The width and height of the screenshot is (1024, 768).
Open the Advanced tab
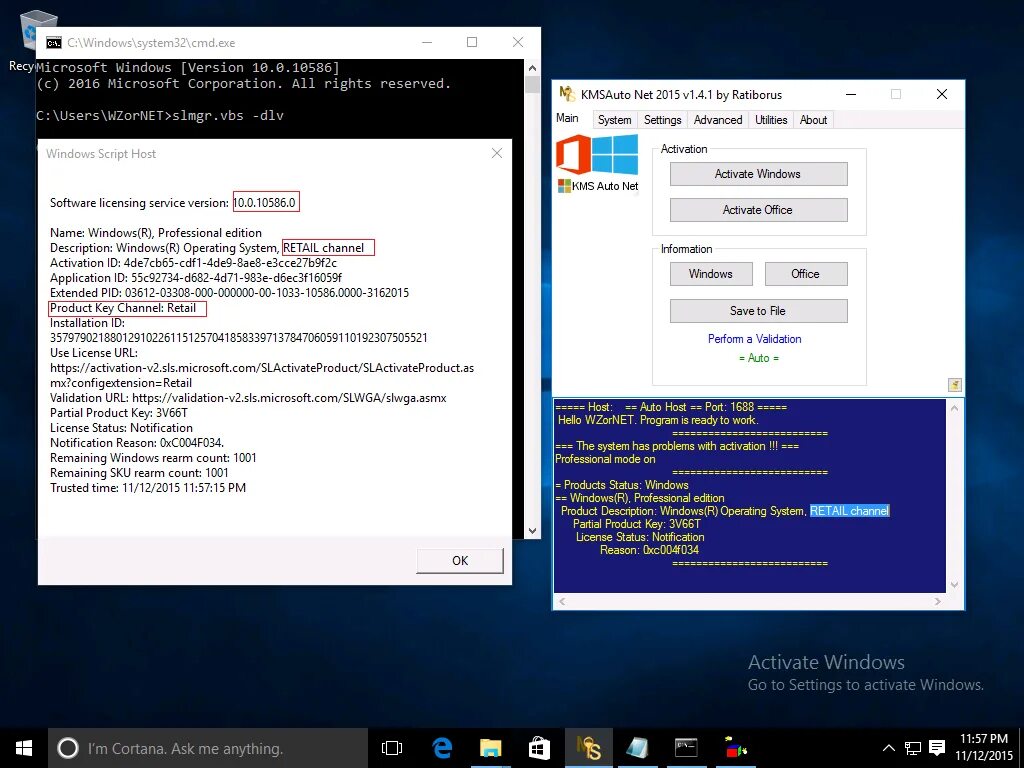point(718,120)
